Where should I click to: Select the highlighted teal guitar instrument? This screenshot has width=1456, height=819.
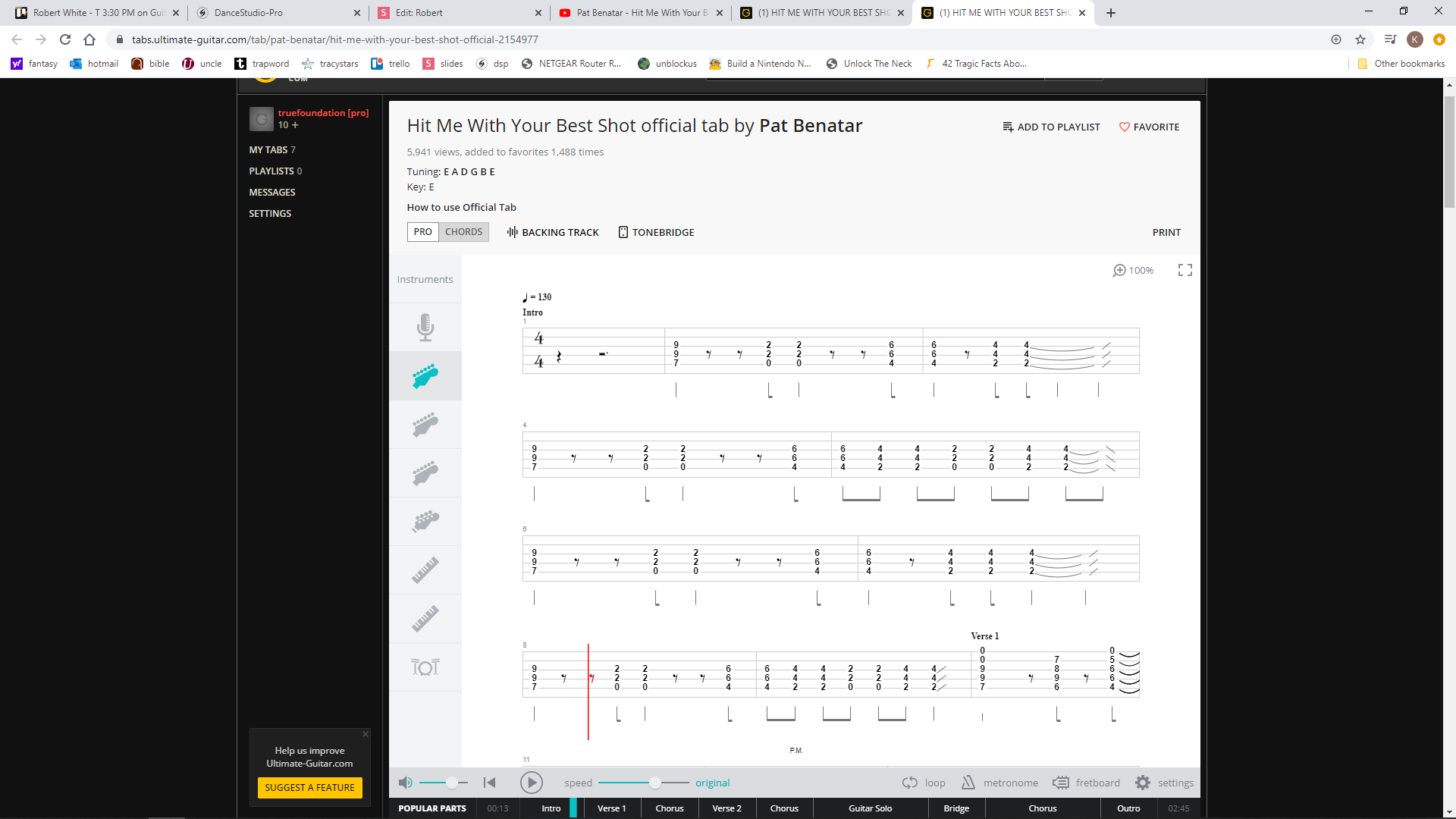coord(425,375)
